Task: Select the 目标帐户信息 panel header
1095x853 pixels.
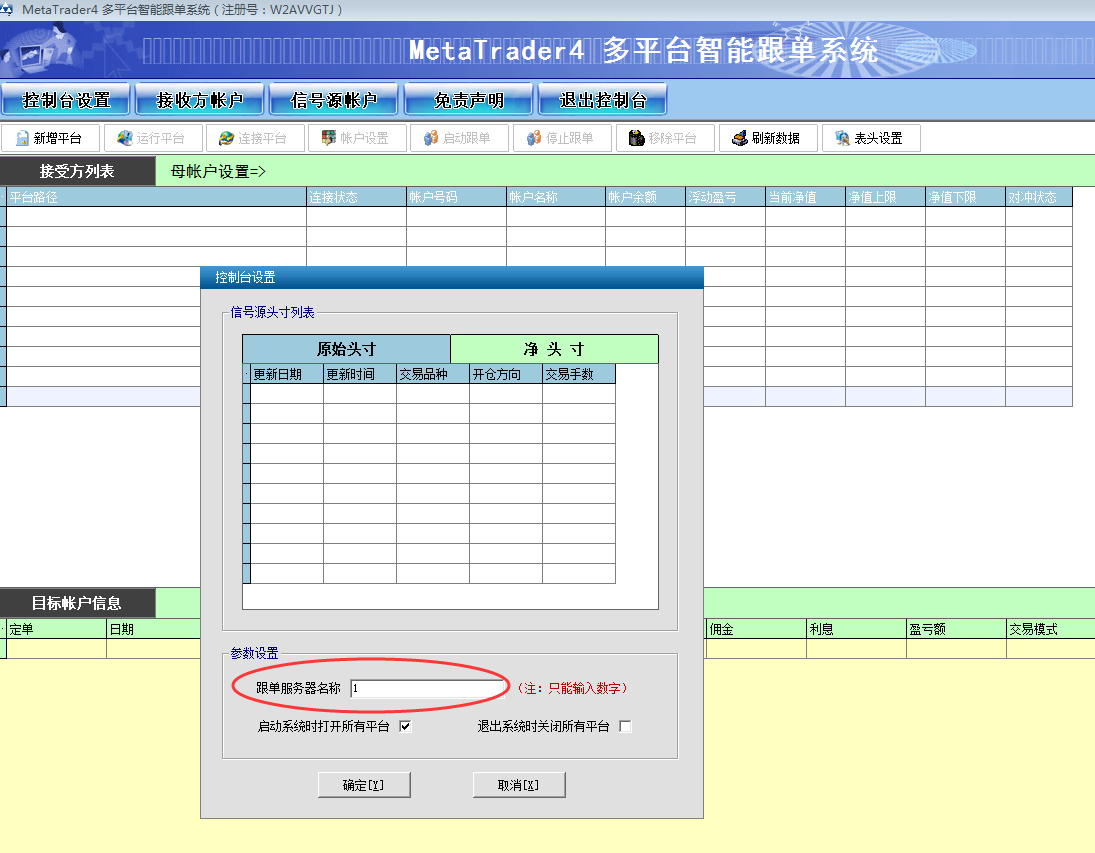Action: point(78,603)
